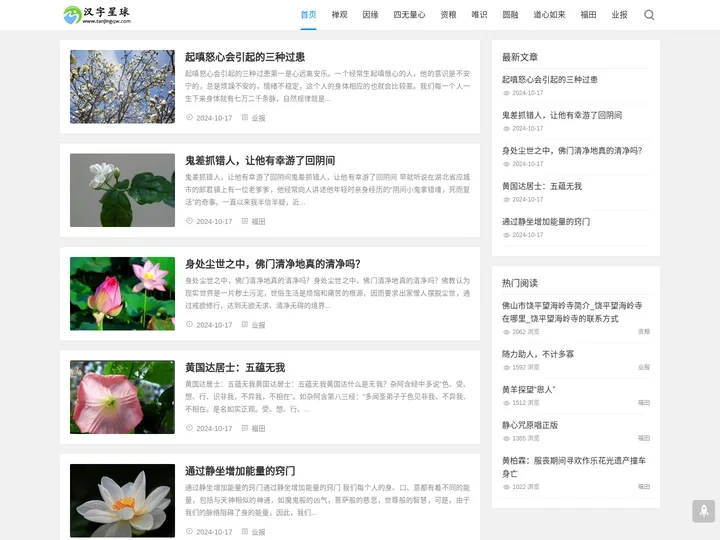Click the category icon beside 业报 in the first post
Screen dimensions: 720x540
(245, 118)
